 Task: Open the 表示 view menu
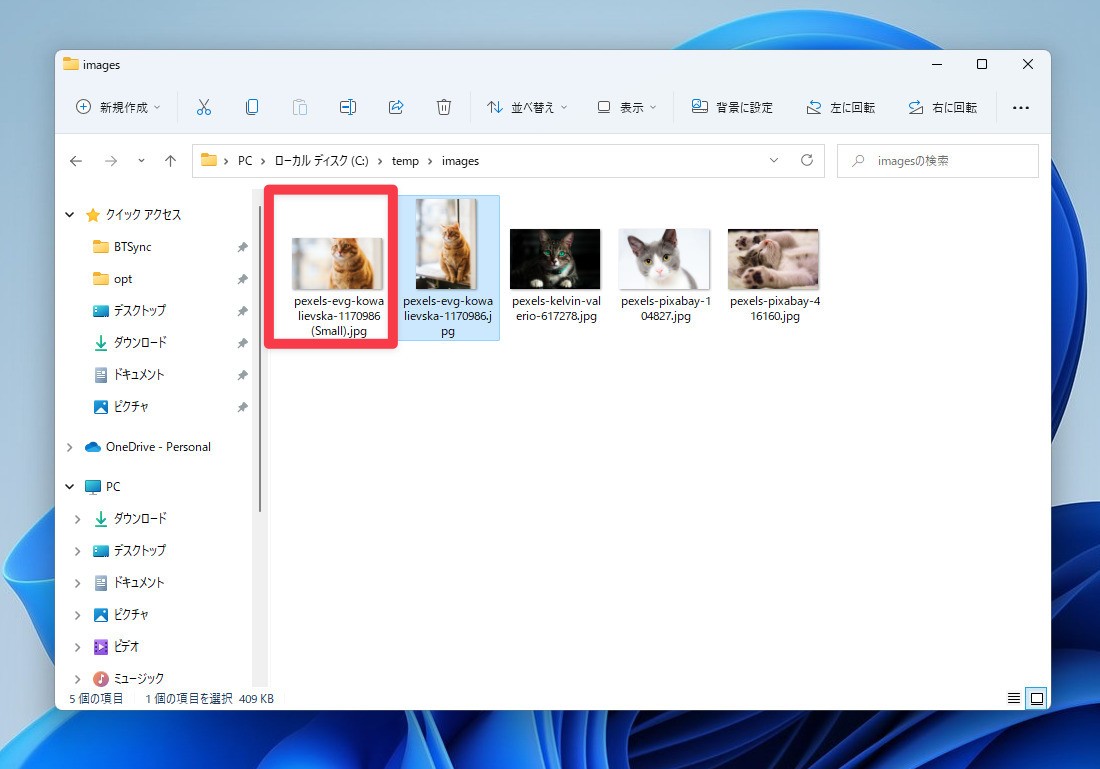(x=627, y=107)
